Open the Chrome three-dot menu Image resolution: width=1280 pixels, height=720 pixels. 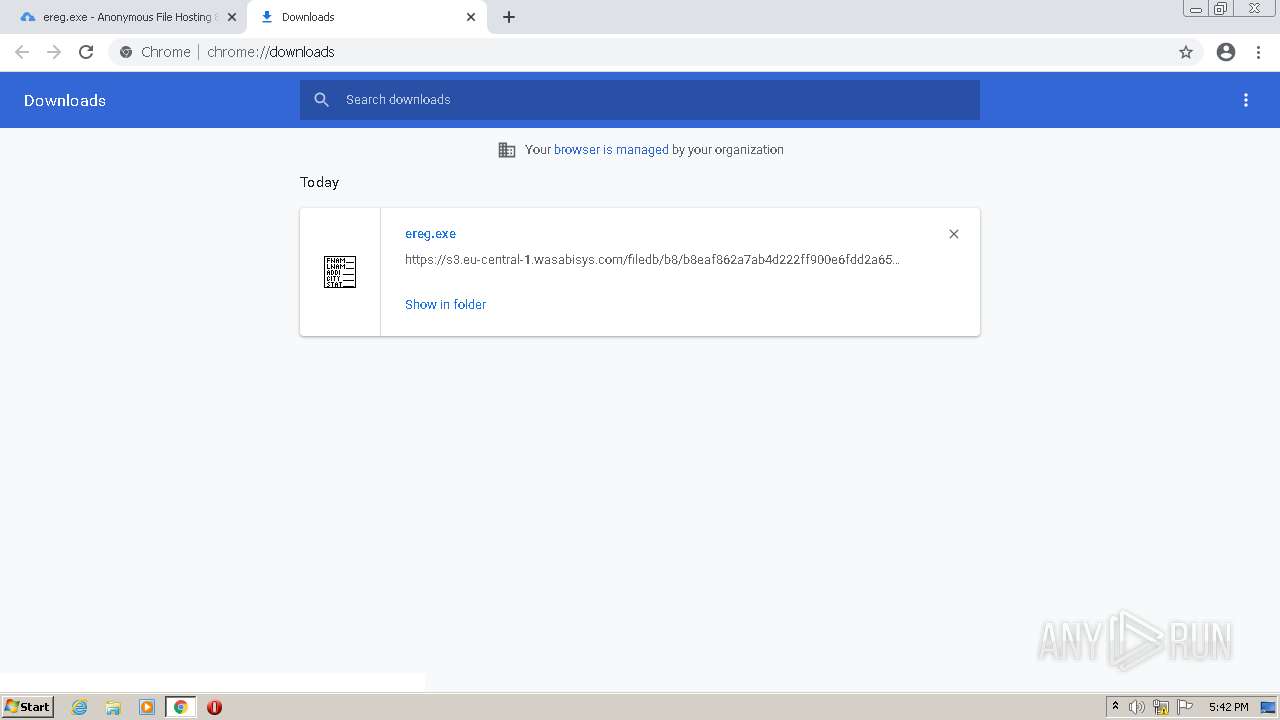click(x=1258, y=52)
